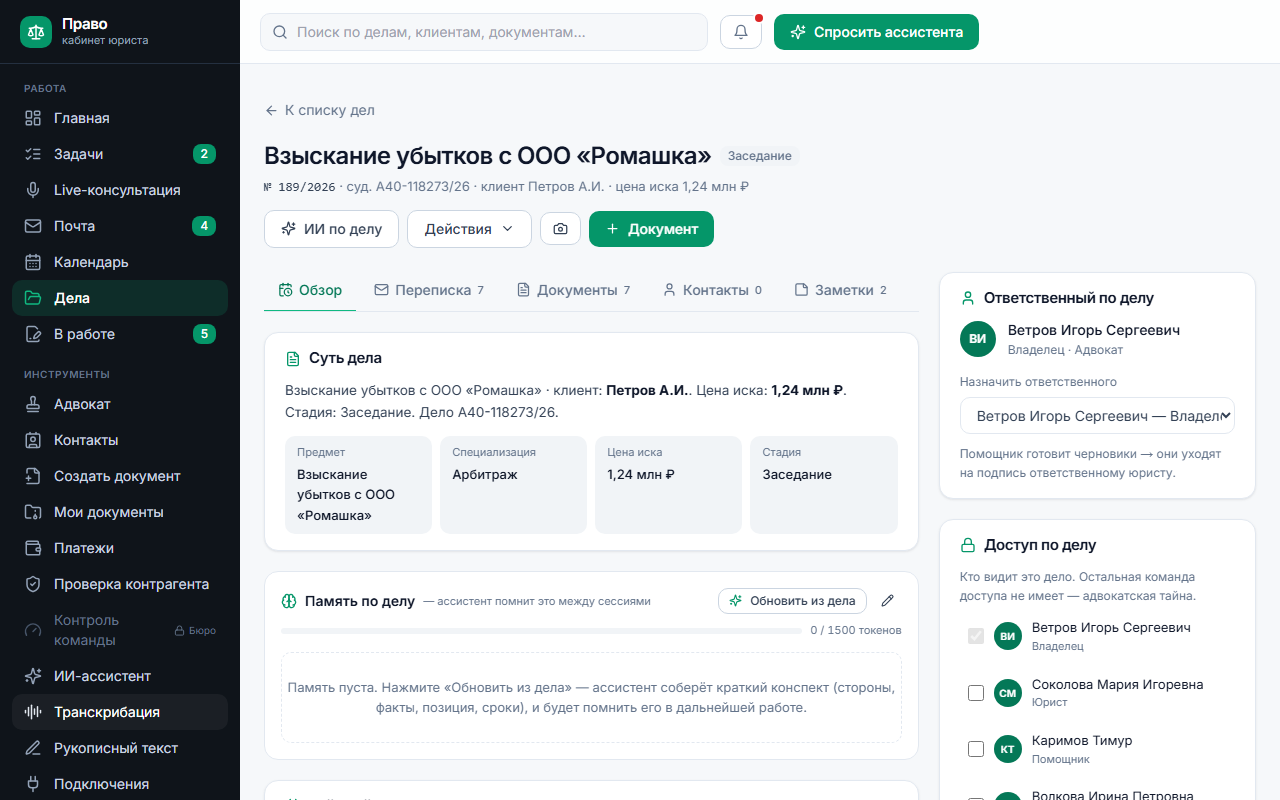This screenshot has width=1280, height=800.
Task: Click the Право scales logo icon
Action: (37, 31)
